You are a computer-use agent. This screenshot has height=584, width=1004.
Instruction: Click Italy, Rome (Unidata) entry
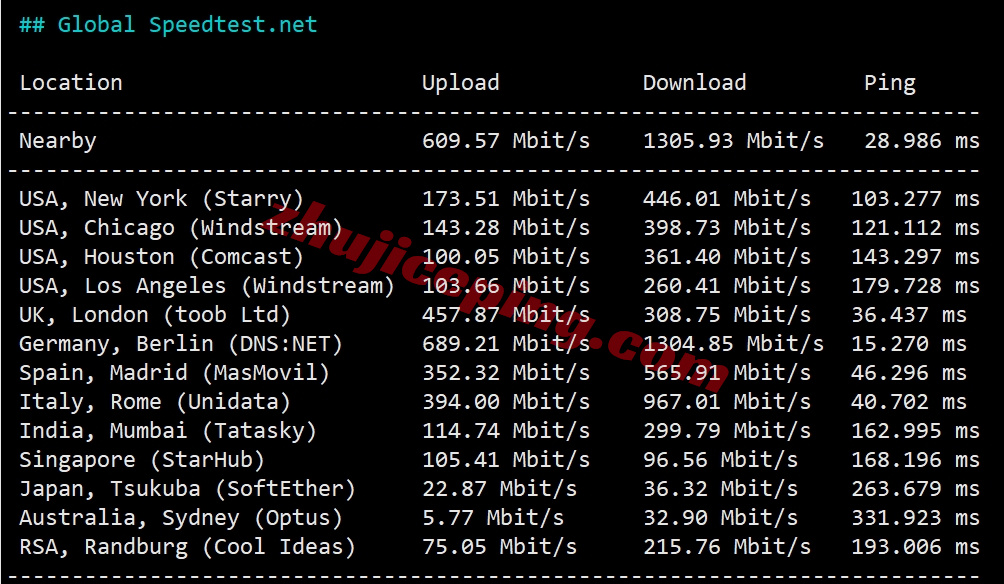155,402
